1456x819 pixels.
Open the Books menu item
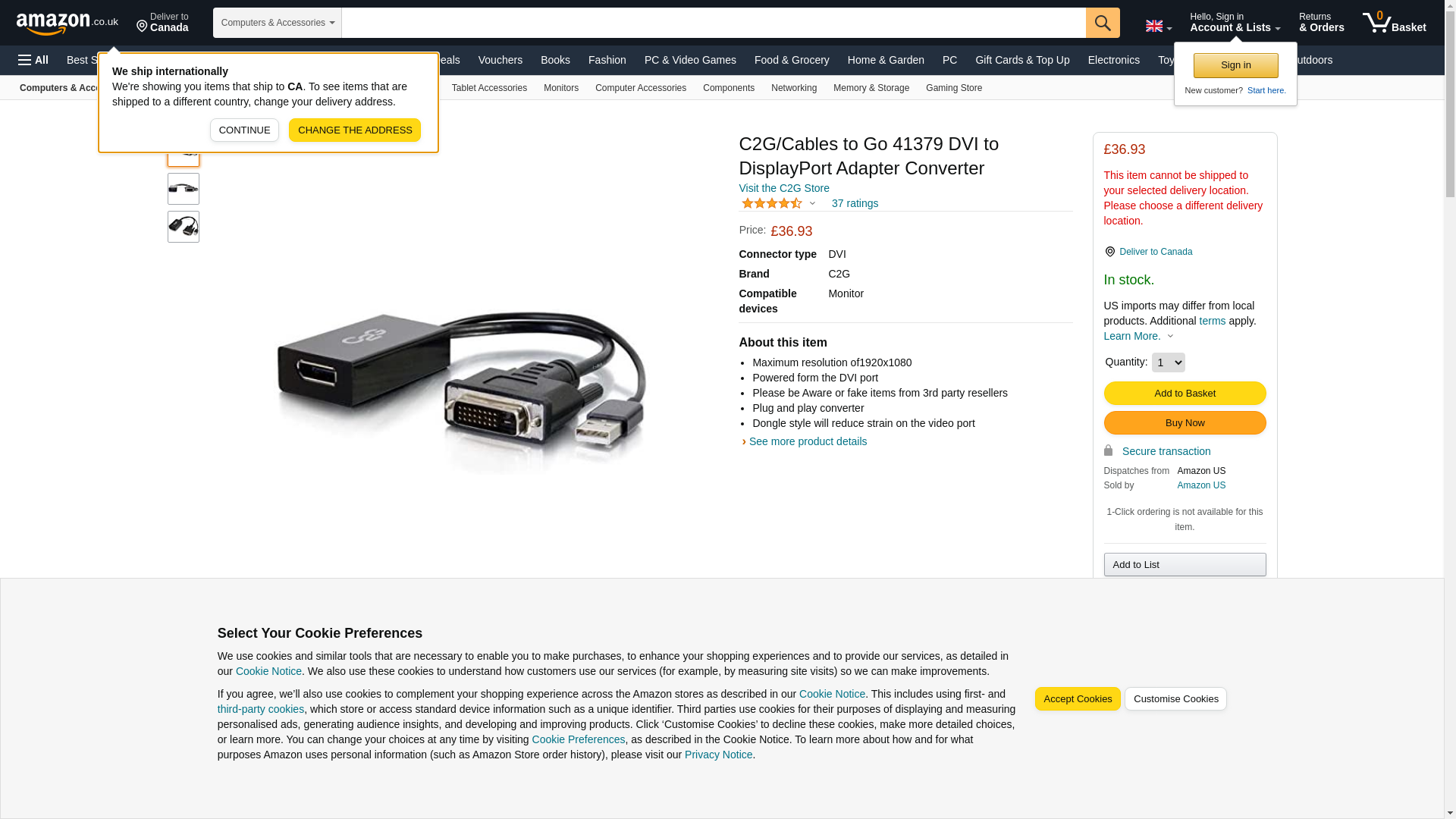(x=555, y=60)
